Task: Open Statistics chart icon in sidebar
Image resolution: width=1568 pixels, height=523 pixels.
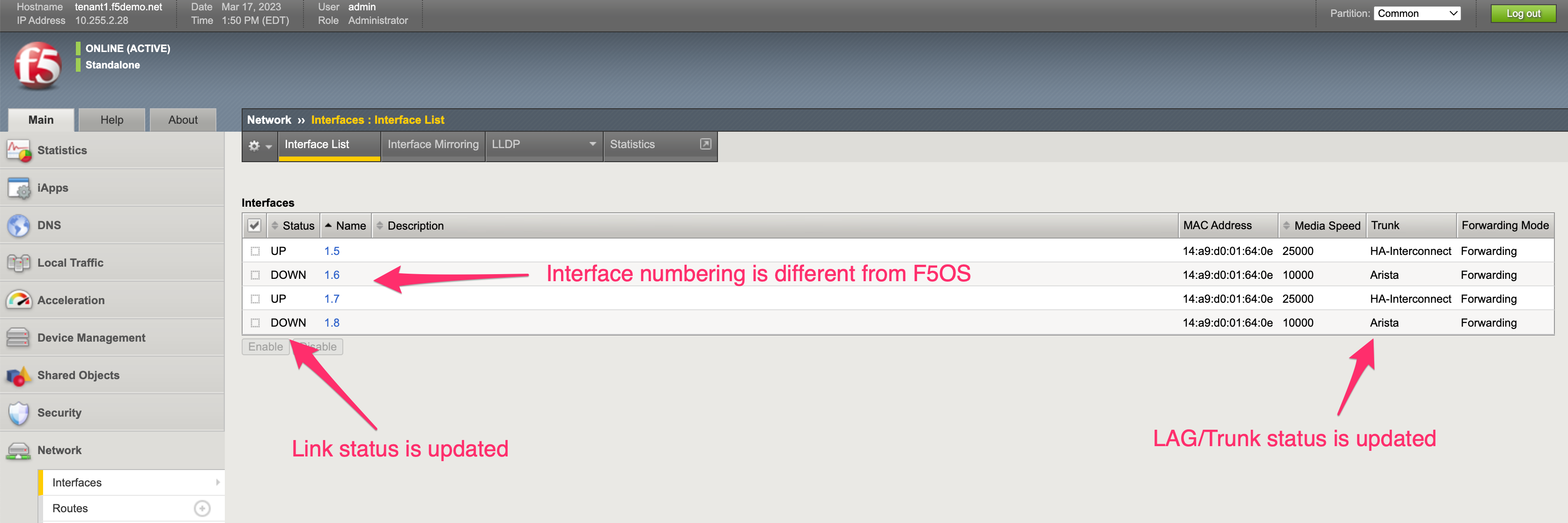Action: pos(18,150)
